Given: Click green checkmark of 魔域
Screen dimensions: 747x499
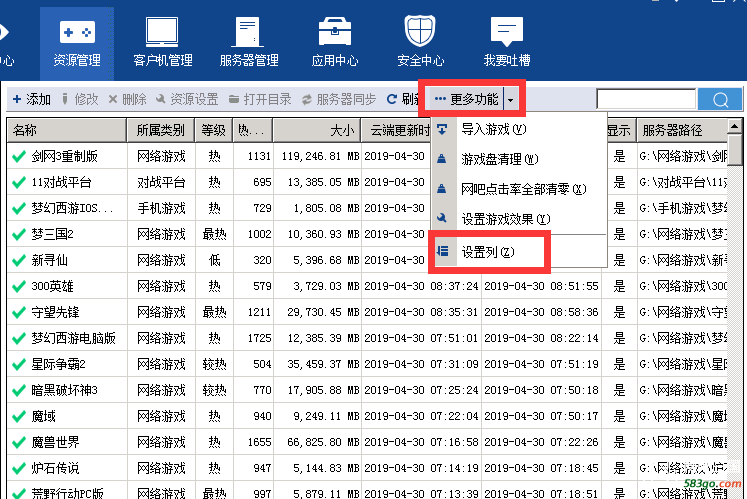Looking at the screenshot, I should 19,417.
